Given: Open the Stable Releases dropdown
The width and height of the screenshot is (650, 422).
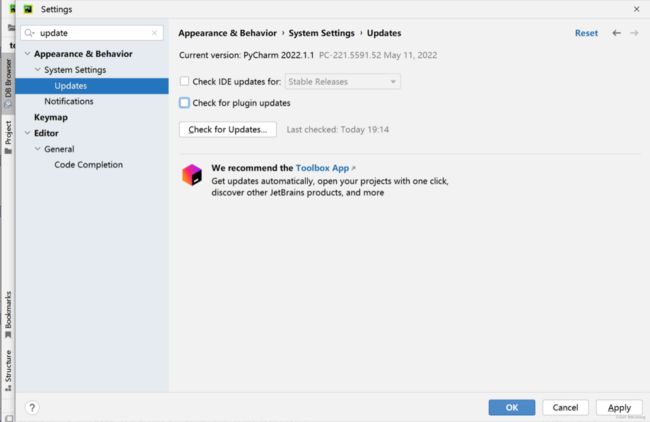Looking at the screenshot, I should pos(342,82).
